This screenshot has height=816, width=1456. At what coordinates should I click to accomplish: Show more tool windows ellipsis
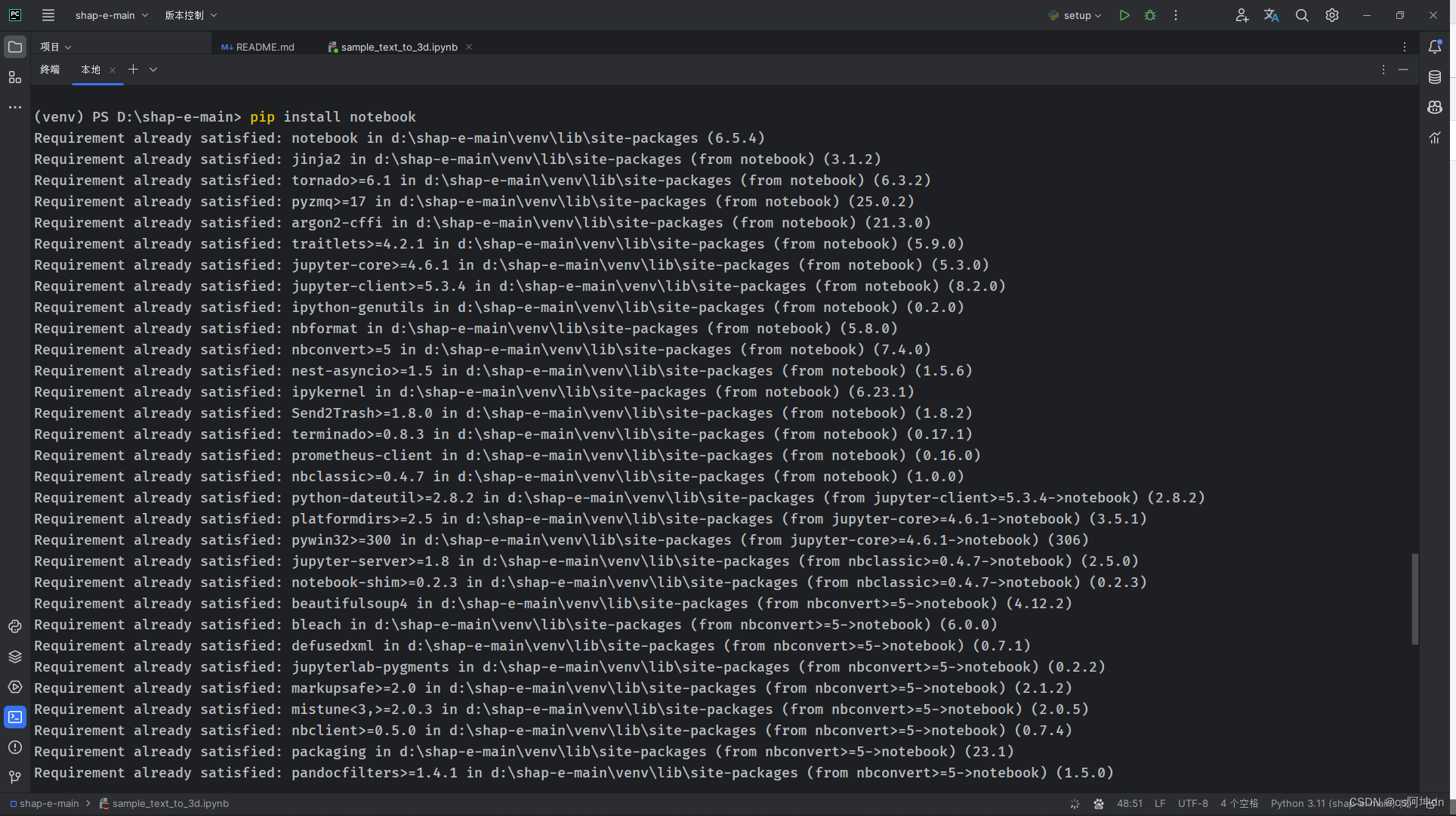click(x=15, y=107)
